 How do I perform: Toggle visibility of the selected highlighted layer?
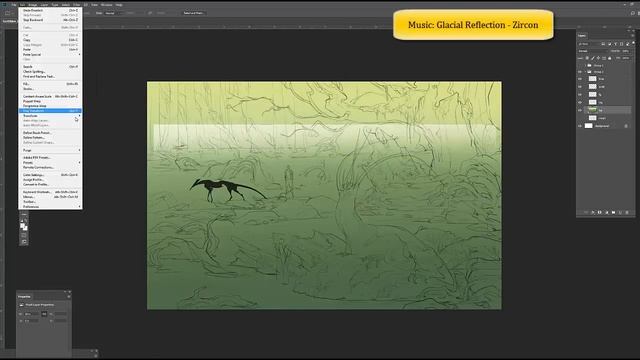point(580,110)
